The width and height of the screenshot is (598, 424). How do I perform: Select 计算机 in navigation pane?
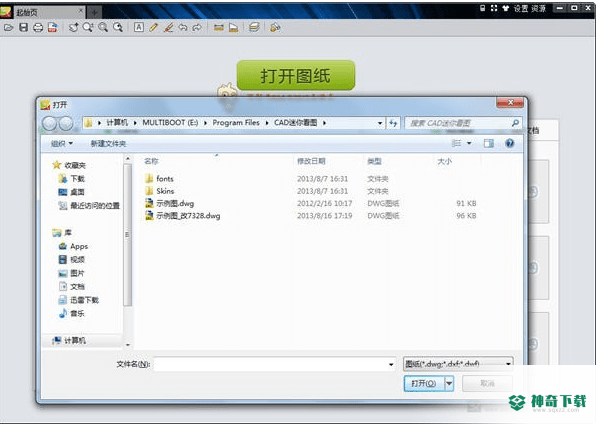tap(69, 340)
